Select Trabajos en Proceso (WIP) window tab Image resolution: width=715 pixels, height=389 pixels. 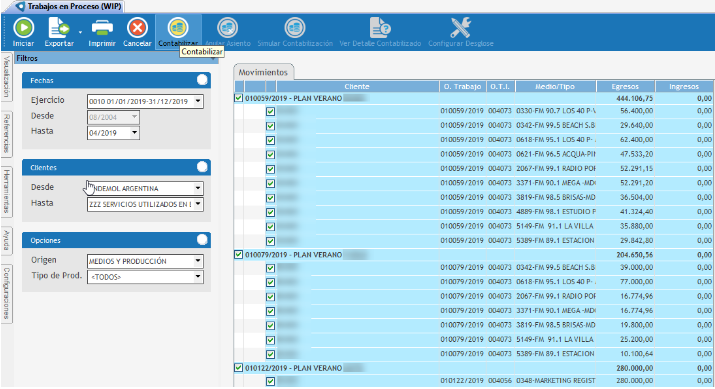click(69, 6)
